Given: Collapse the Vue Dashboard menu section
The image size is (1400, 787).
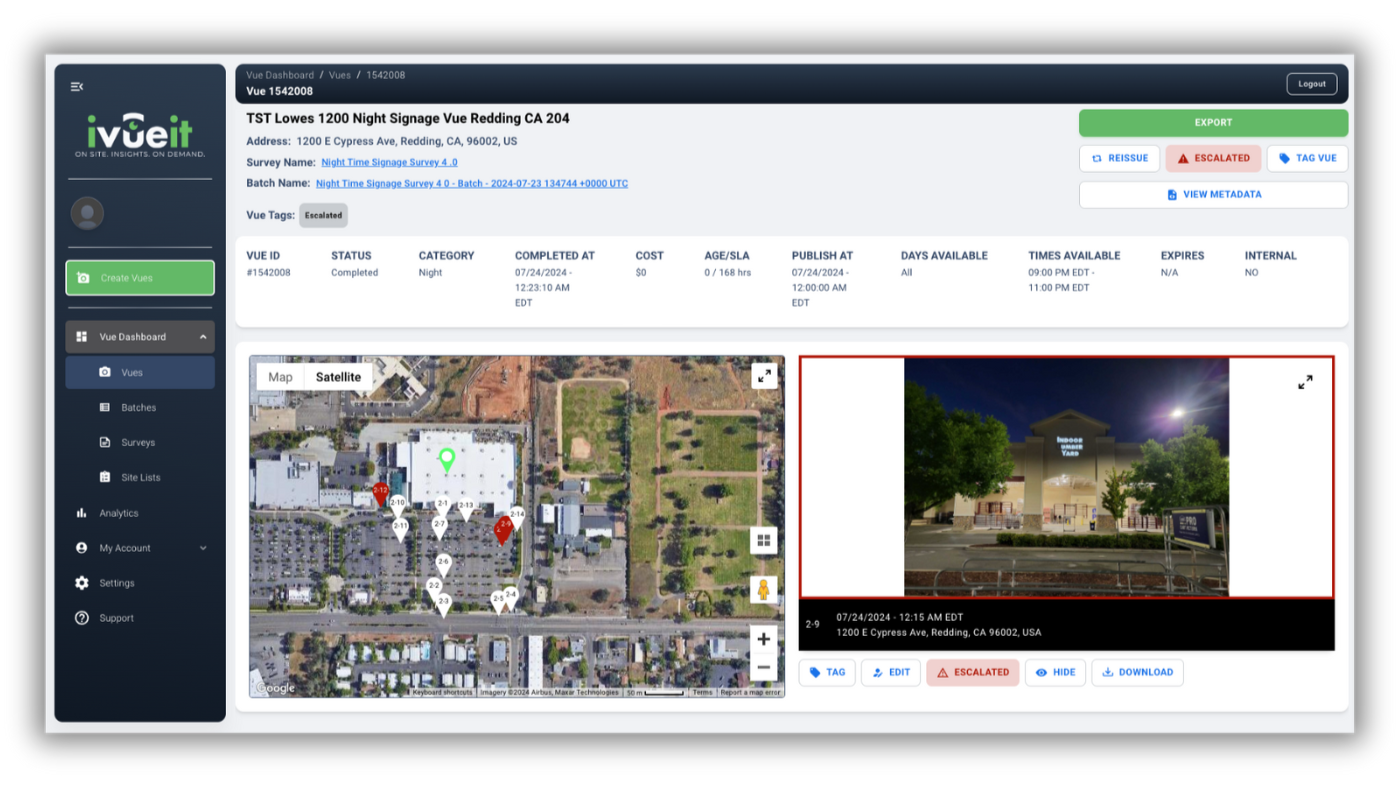Looking at the screenshot, I should [203, 337].
